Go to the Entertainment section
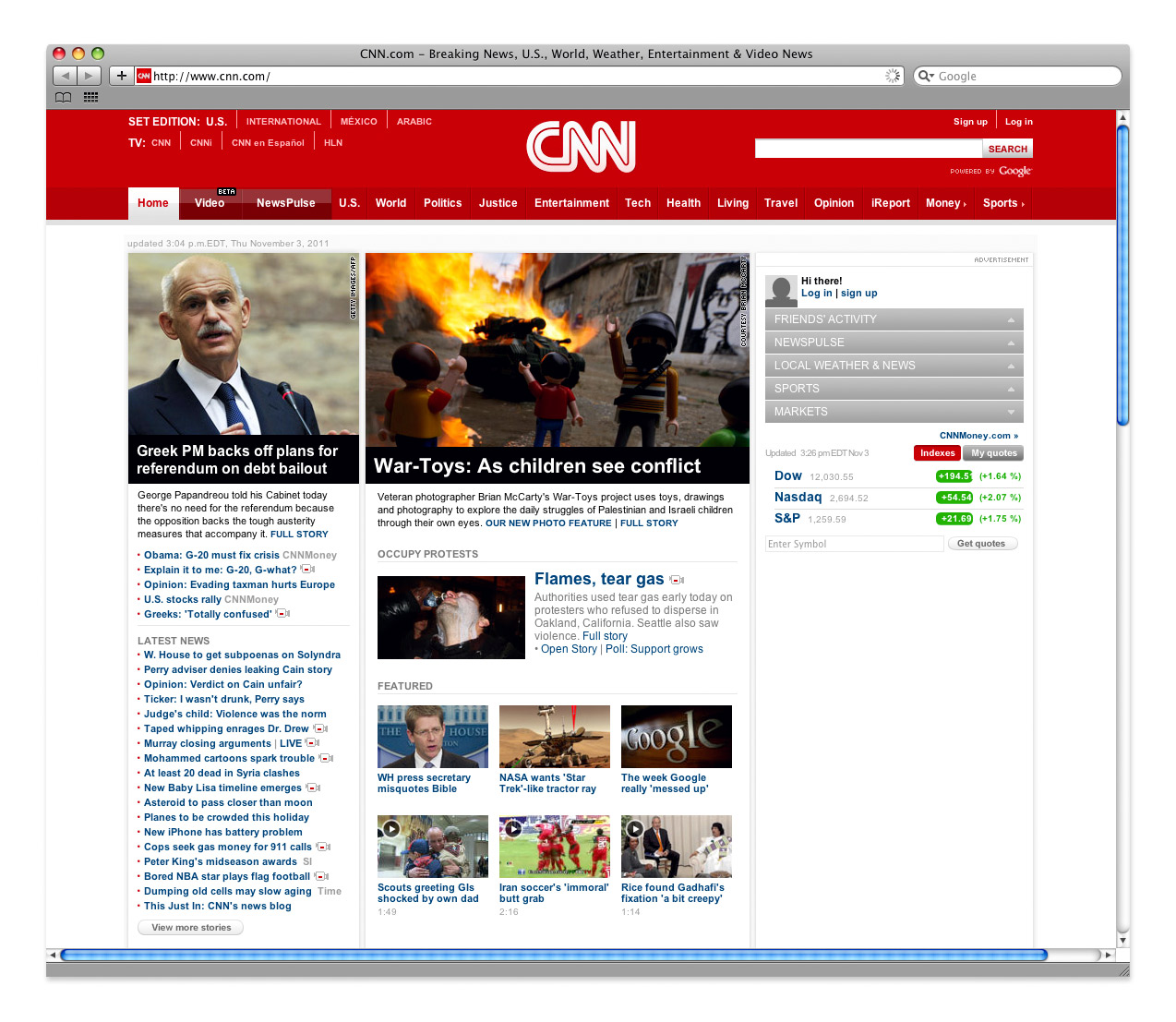 tap(571, 203)
